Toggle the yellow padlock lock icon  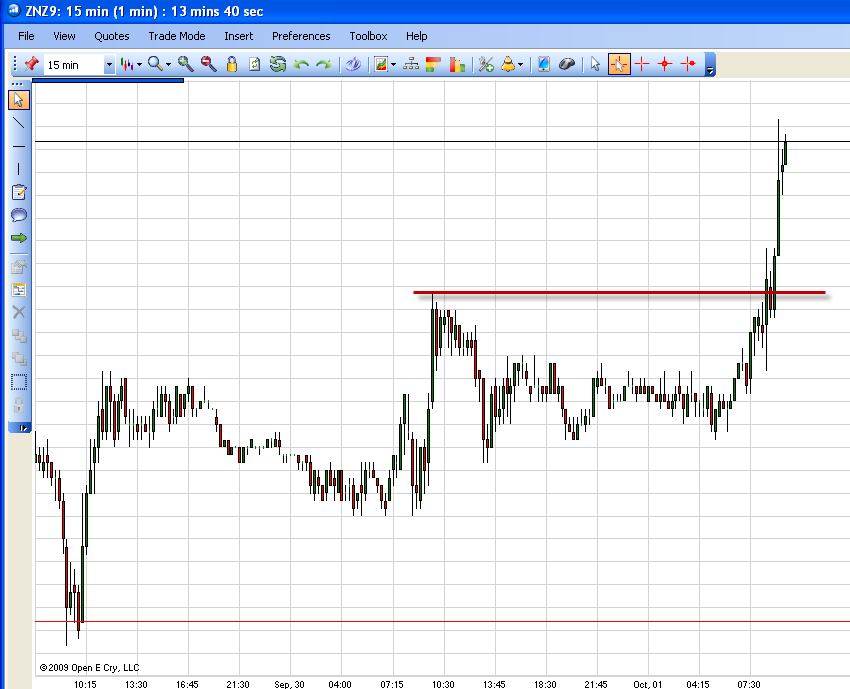click(x=232, y=64)
